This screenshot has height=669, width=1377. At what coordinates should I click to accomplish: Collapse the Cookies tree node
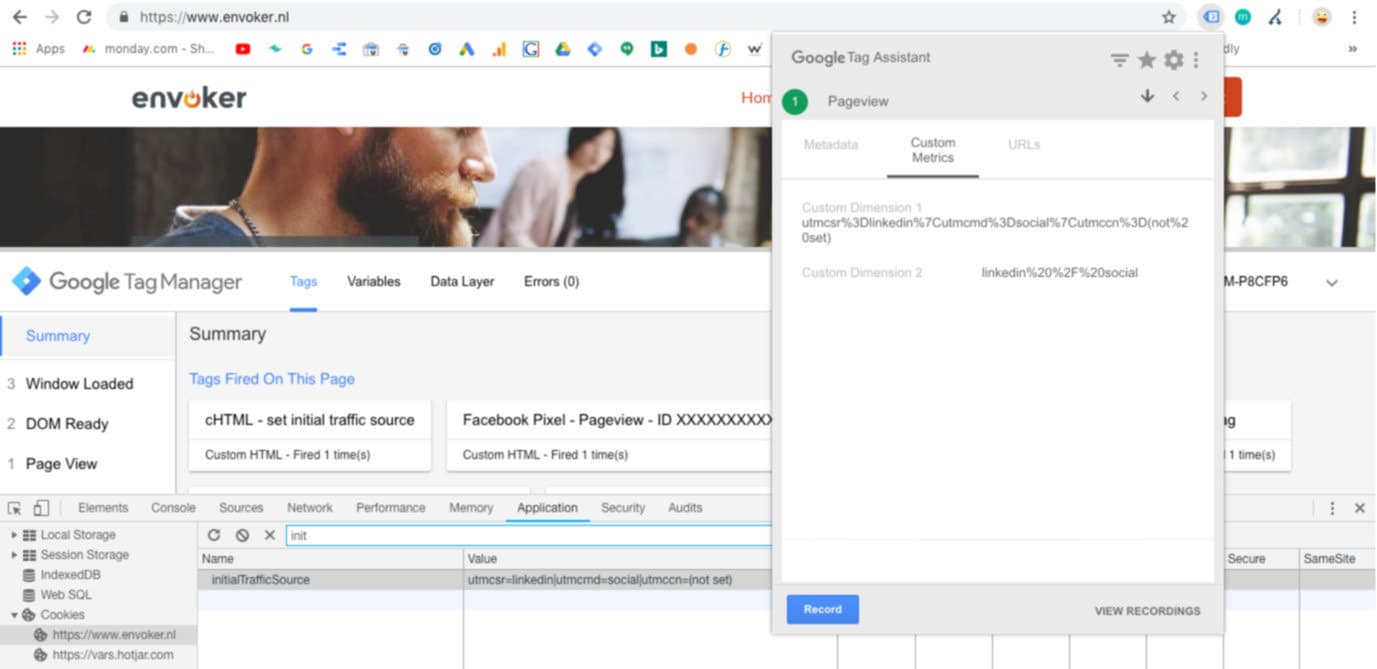[x=14, y=615]
